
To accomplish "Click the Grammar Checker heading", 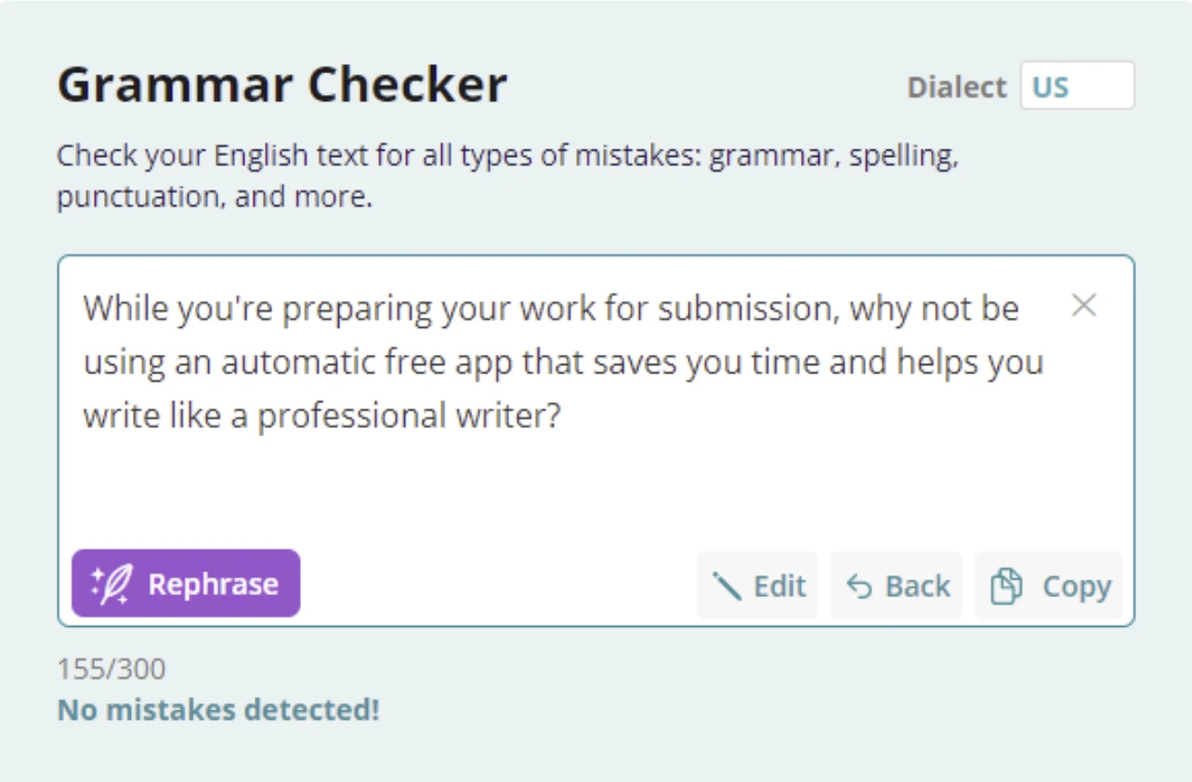I will tap(282, 84).
